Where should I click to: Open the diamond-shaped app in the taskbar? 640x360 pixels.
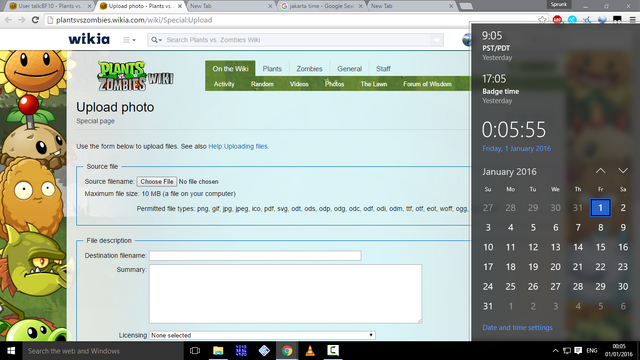[264, 351]
